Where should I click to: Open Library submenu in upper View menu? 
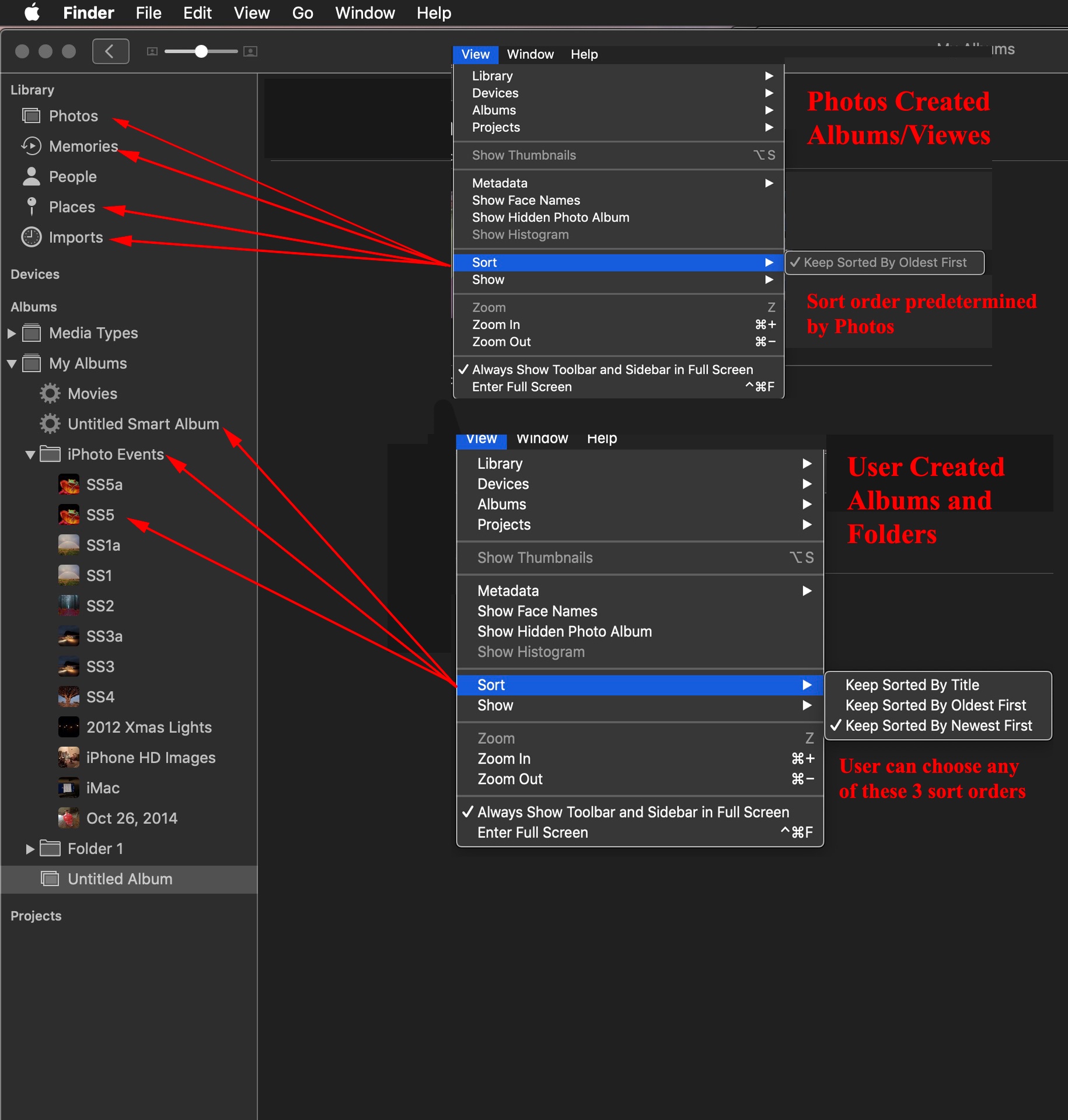pos(619,76)
